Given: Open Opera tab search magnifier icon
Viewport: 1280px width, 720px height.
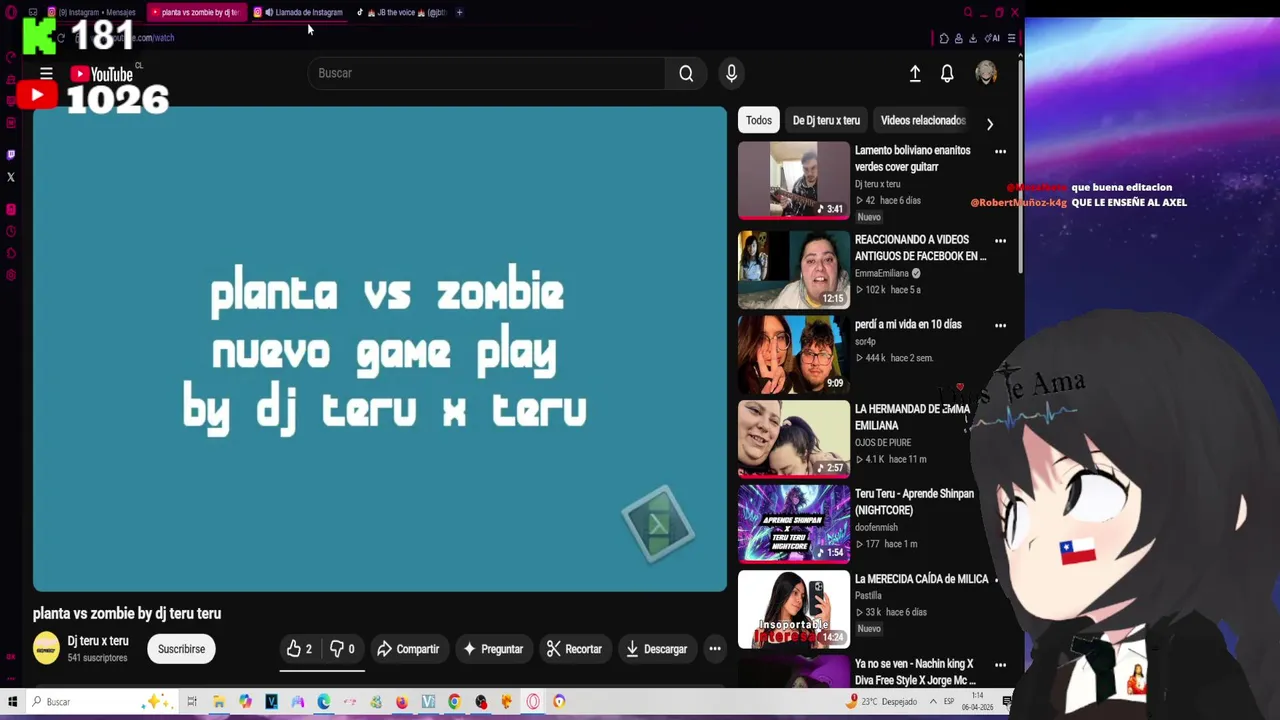Looking at the screenshot, I should [x=967, y=12].
